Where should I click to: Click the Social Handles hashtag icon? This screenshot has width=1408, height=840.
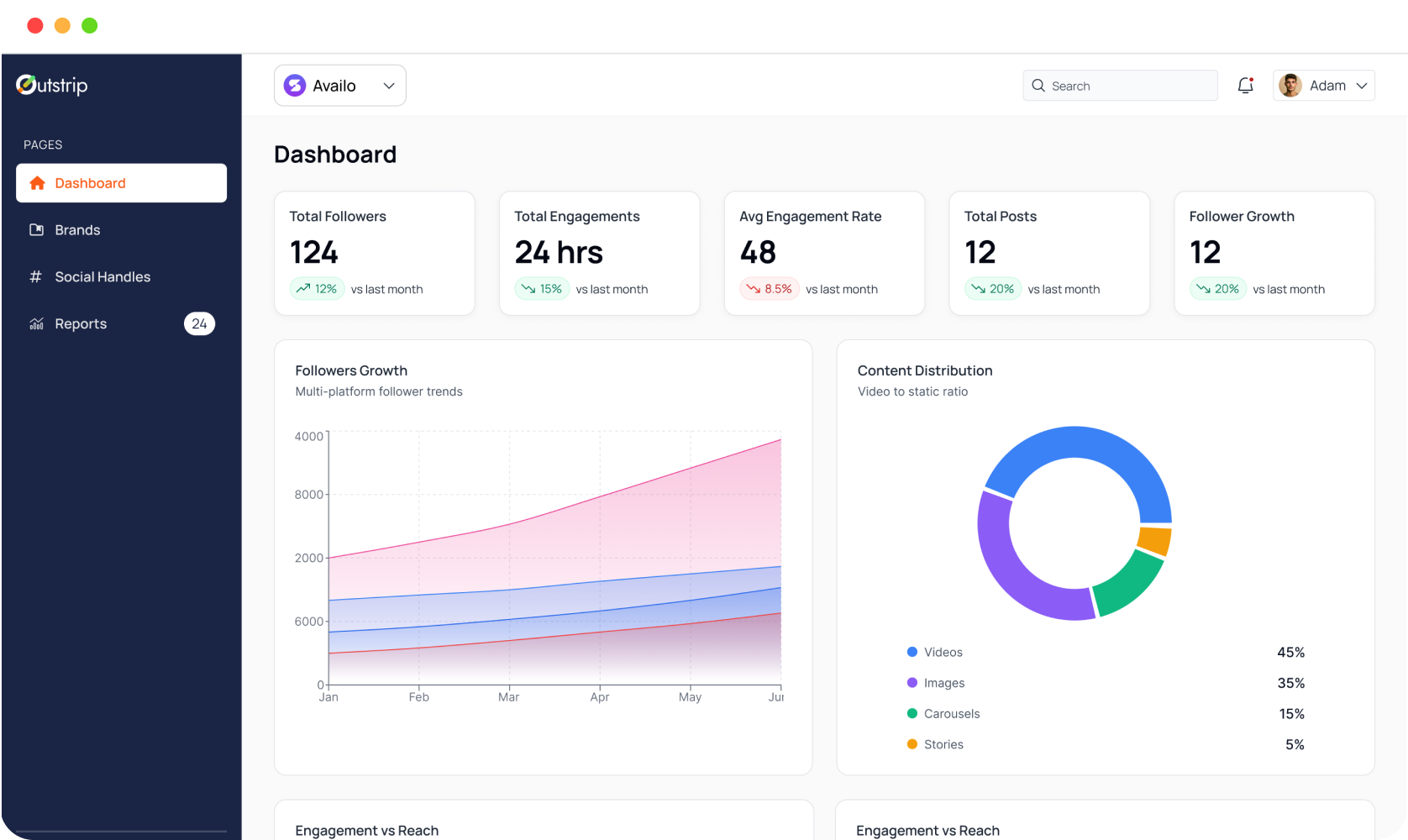tap(35, 276)
